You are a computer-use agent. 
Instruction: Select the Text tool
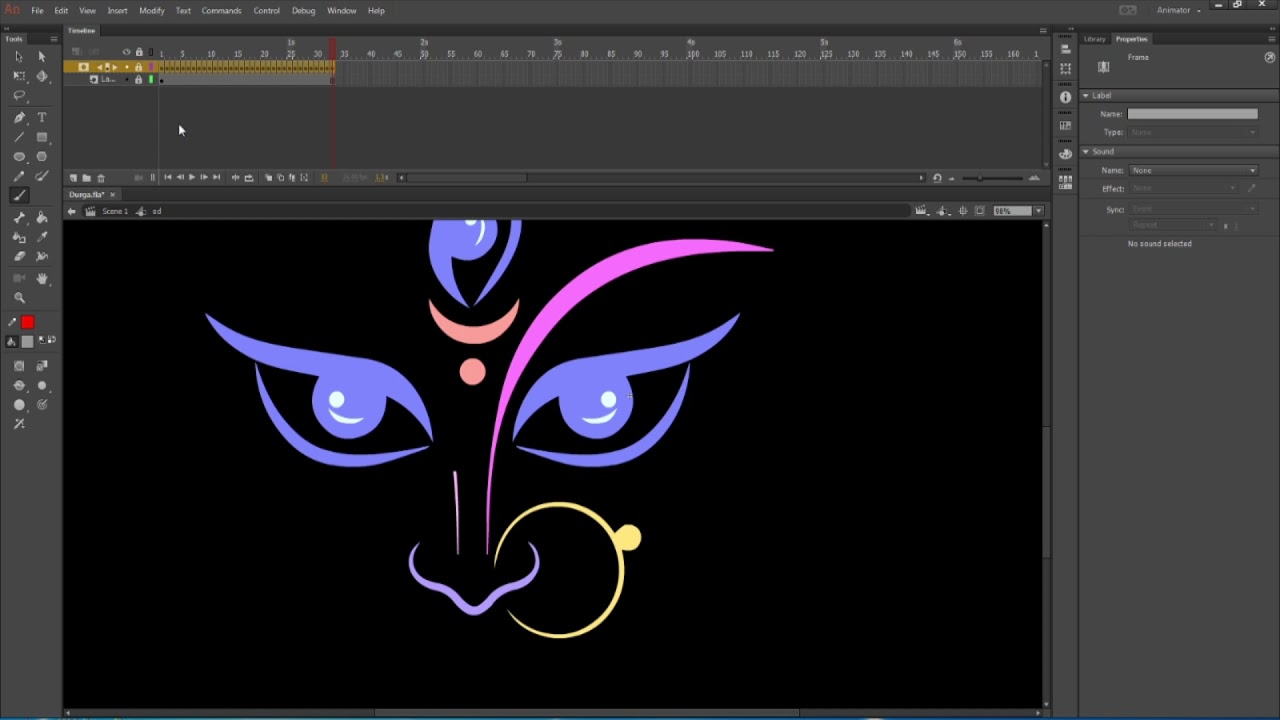(x=41, y=117)
